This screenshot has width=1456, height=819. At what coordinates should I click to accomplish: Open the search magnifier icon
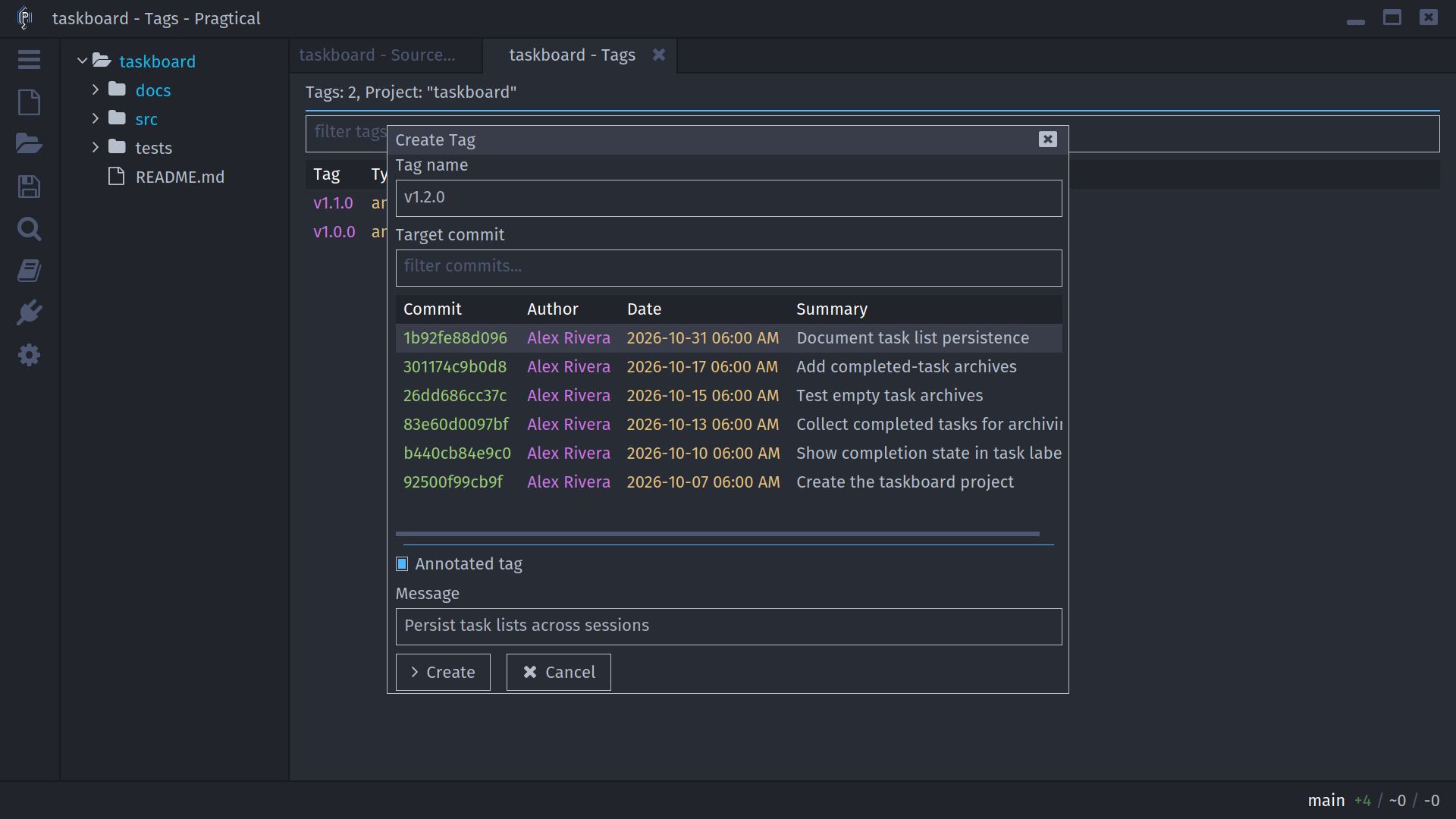pos(29,228)
